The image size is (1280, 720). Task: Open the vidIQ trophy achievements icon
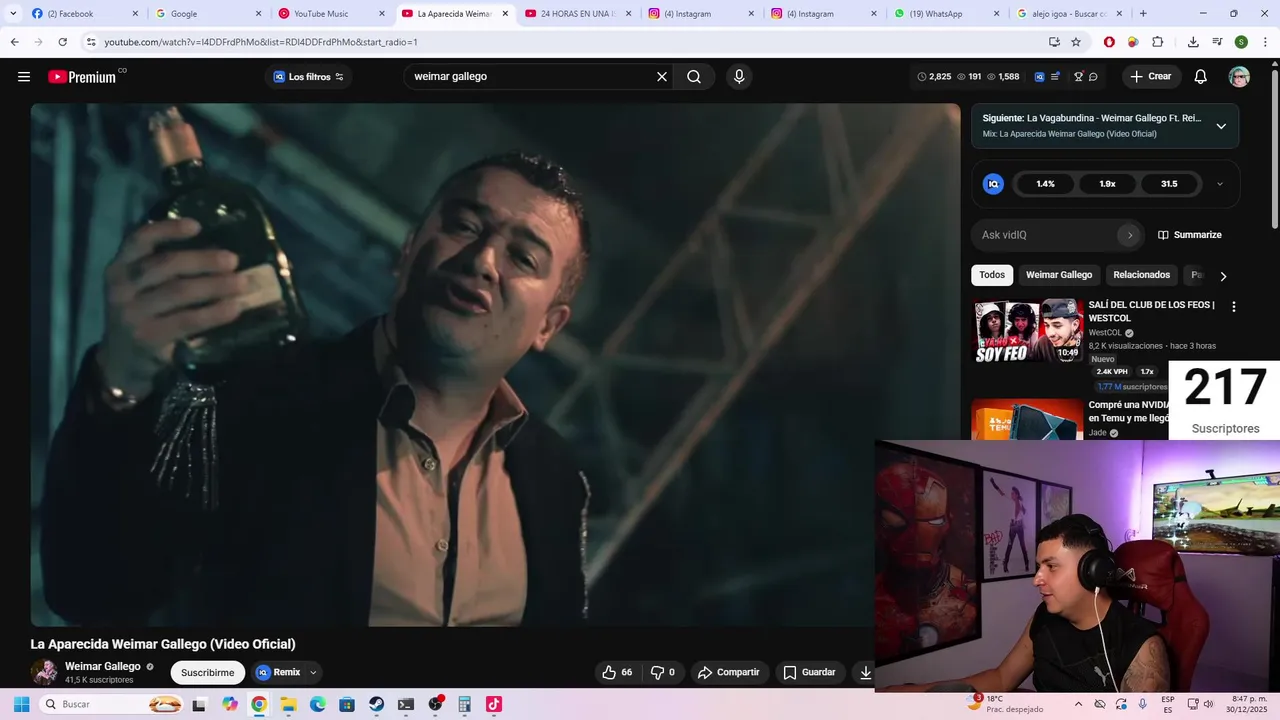(x=1078, y=77)
